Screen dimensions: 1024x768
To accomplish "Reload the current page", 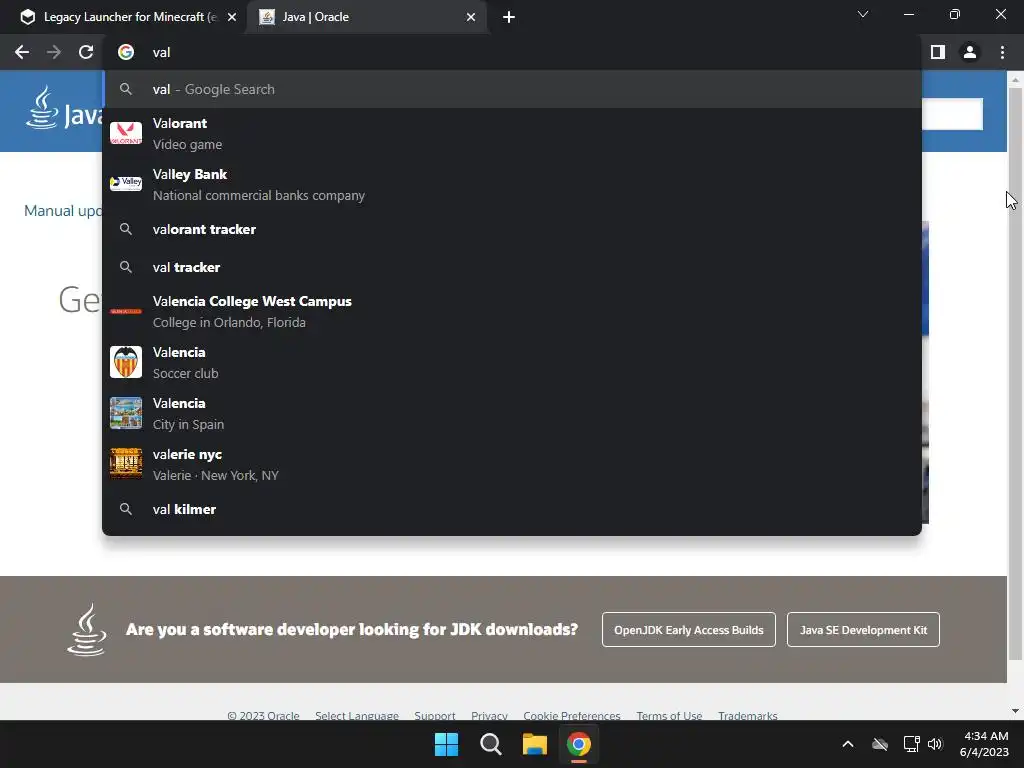I will pos(86,52).
